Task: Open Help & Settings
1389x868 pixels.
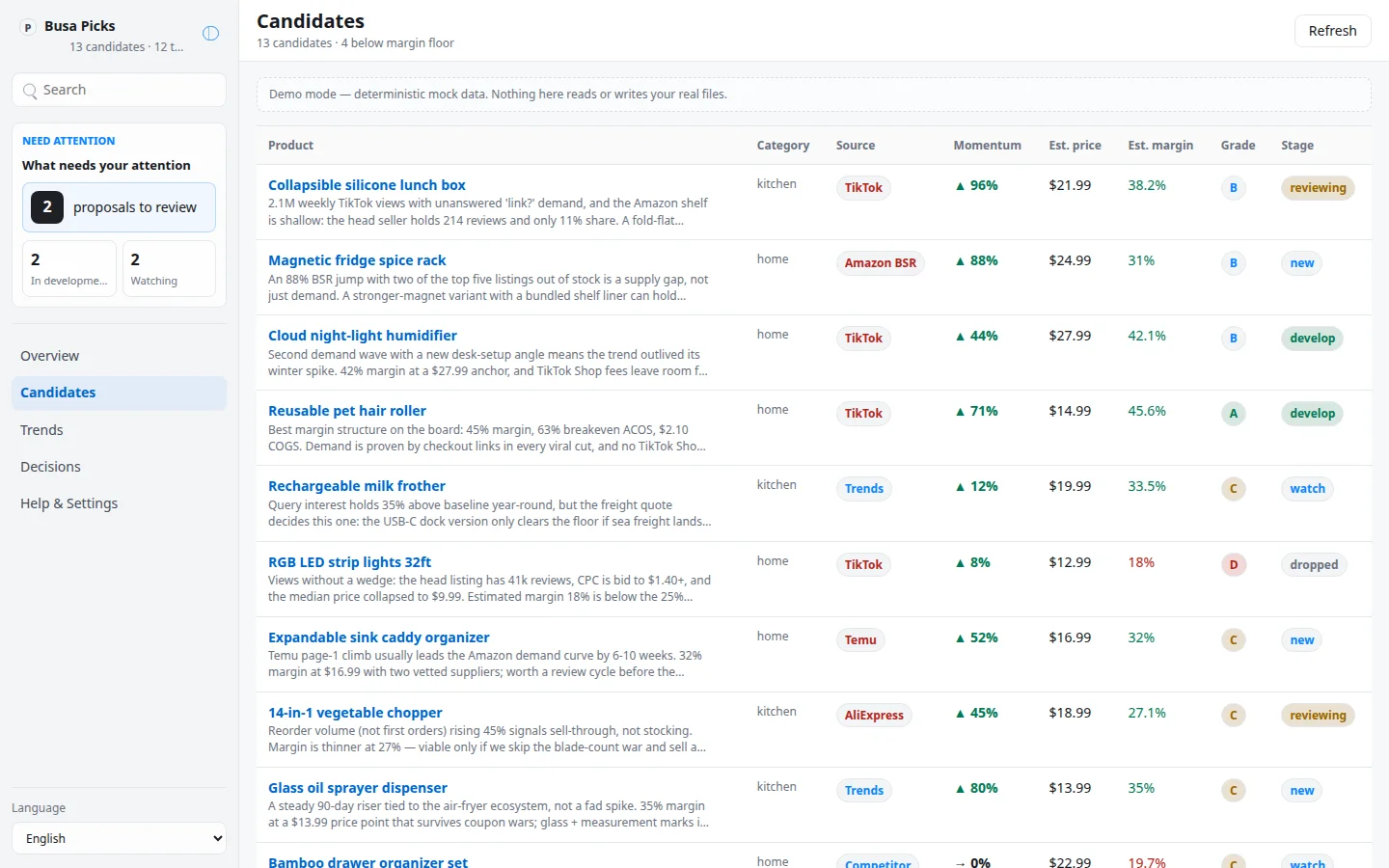Action: pyautogui.click(x=119, y=503)
